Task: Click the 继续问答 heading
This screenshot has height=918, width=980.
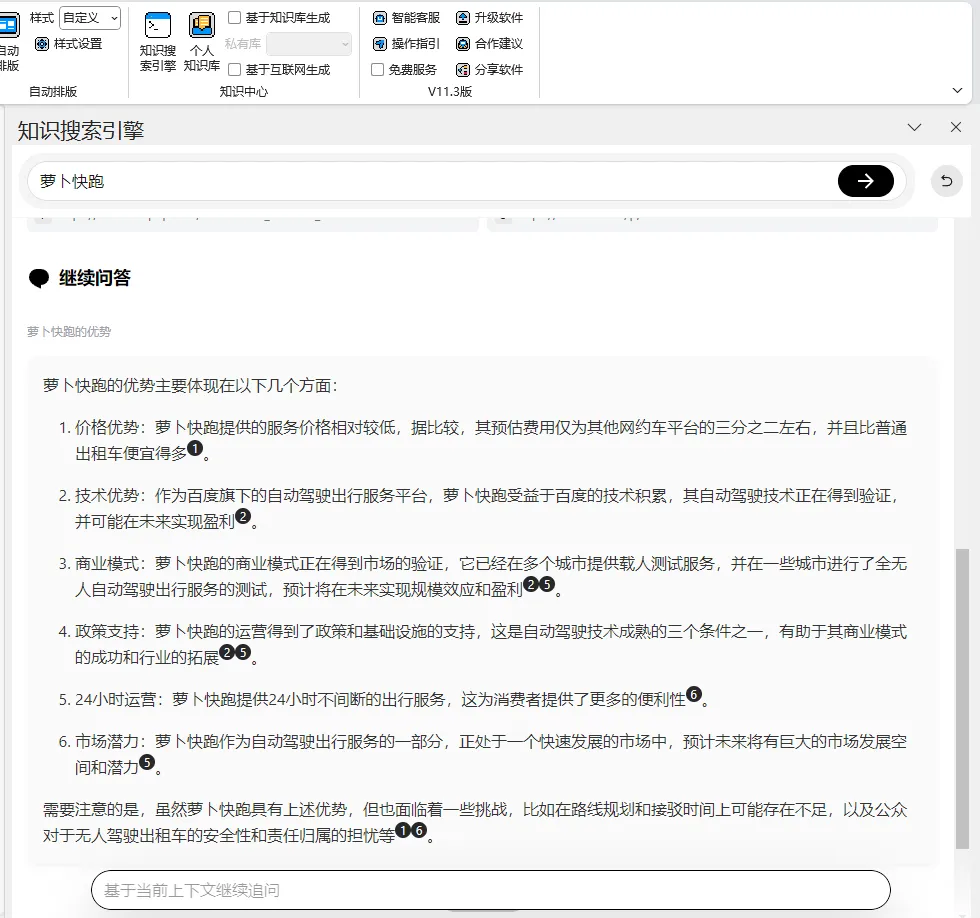Action: [x=95, y=278]
